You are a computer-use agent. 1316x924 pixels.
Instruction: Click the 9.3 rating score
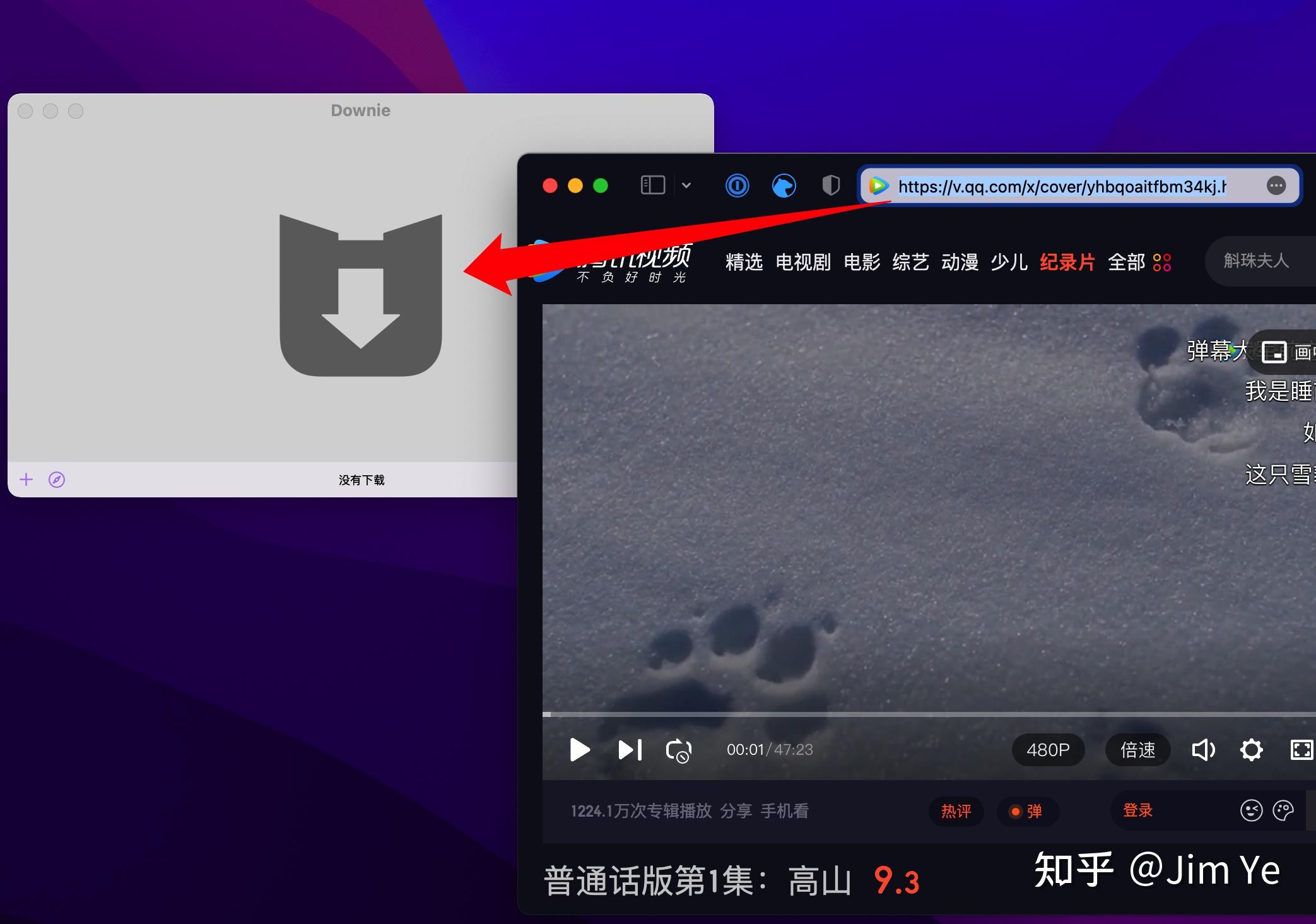tap(896, 881)
